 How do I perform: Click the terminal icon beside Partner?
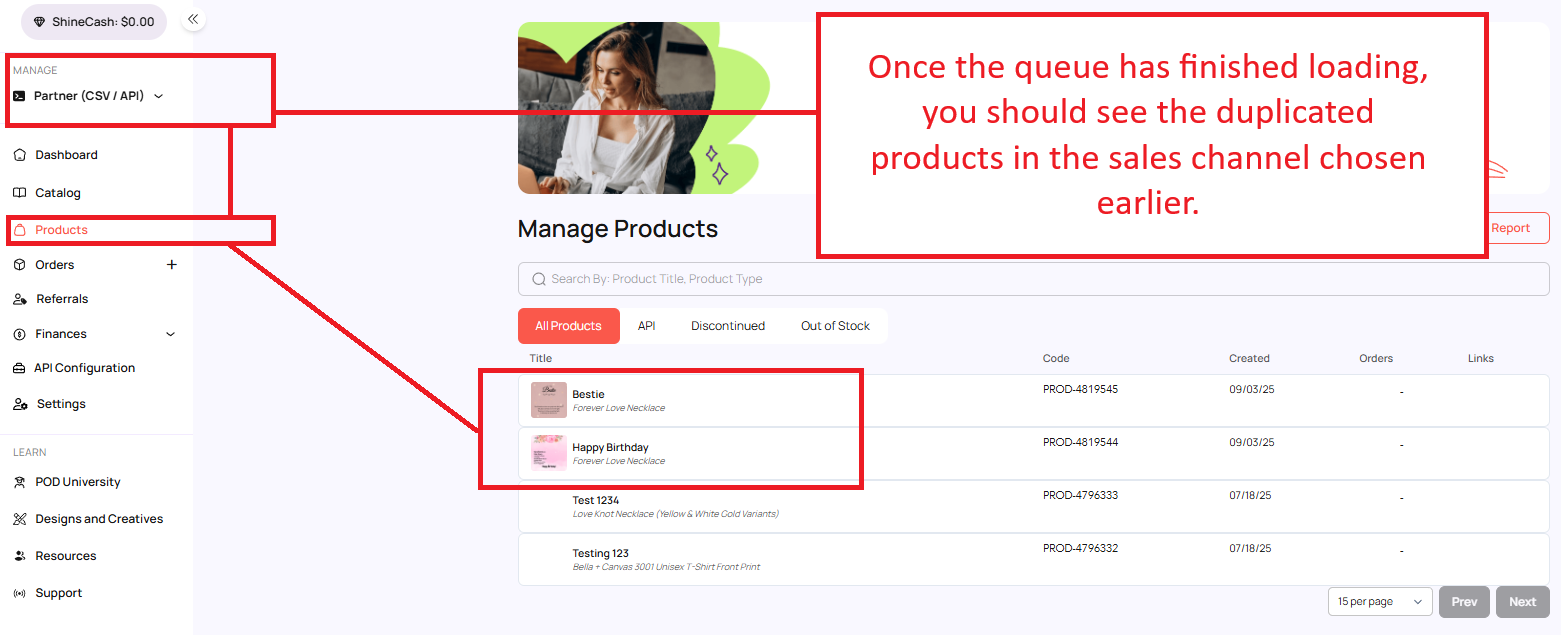(x=19, y=96)
